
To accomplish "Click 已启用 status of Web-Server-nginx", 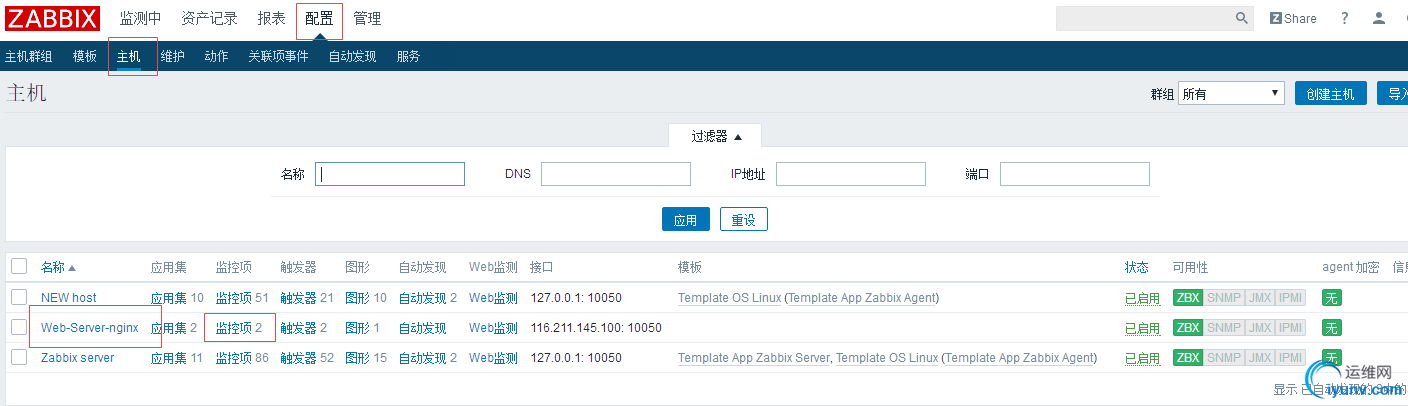I will [x=1142, y=328].
